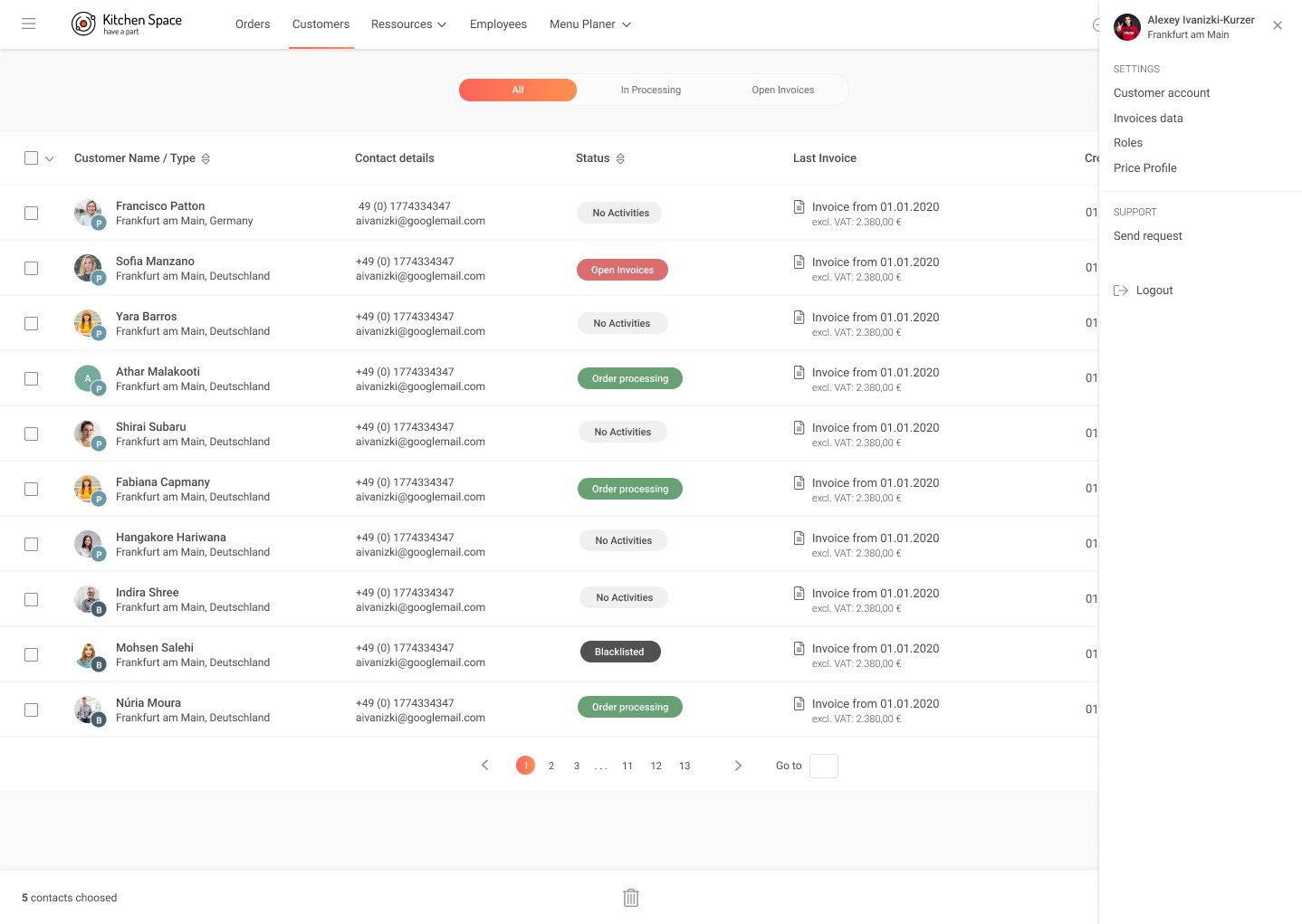Screen dimensions: 1302x924
Task: Click the Kitchen Space logo
Action: point(127,24)
